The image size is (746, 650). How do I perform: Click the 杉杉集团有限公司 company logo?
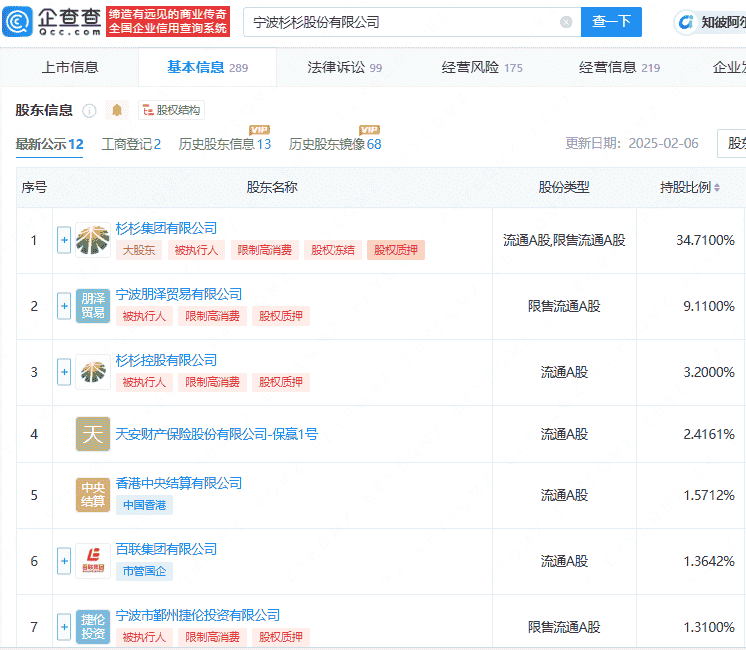[93, 240]
